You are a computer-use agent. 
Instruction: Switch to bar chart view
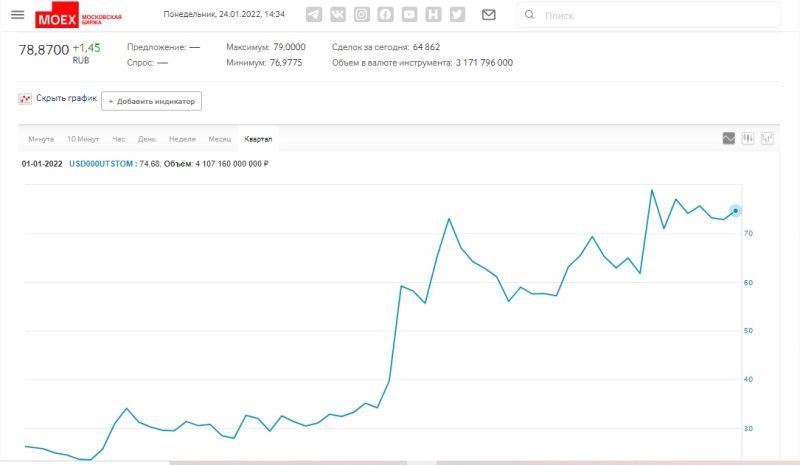pyautogui.click(x=767, y=139)
